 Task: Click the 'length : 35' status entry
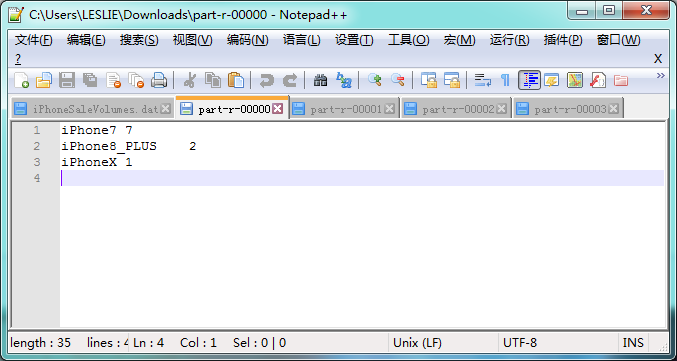point(40,343)
